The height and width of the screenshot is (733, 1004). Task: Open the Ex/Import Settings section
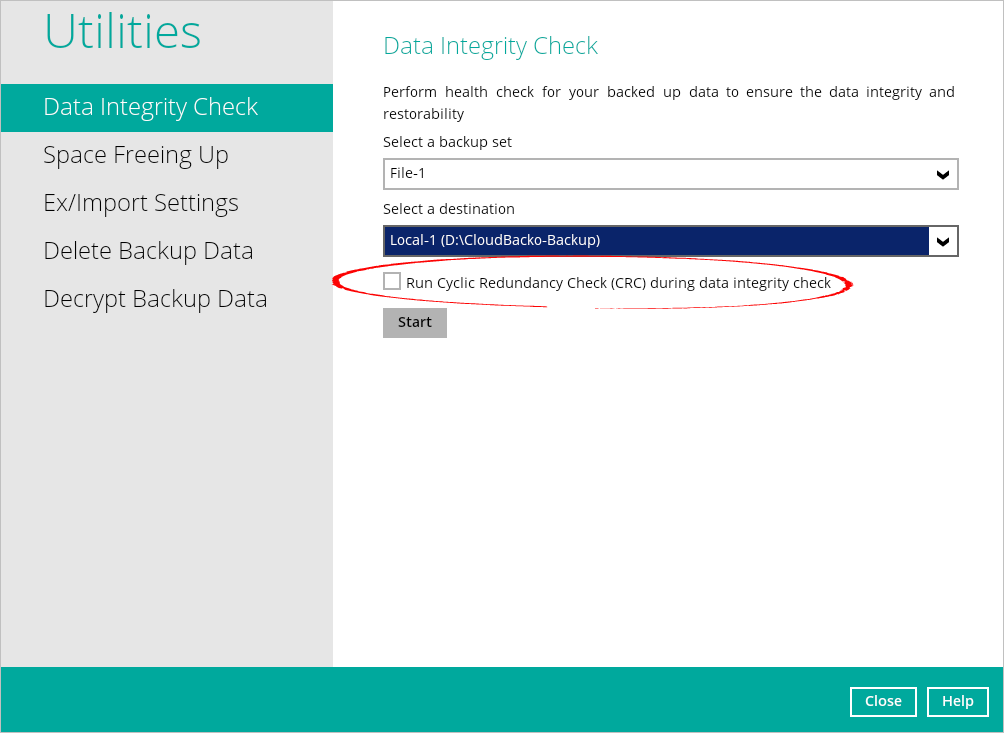pos(141,203)
